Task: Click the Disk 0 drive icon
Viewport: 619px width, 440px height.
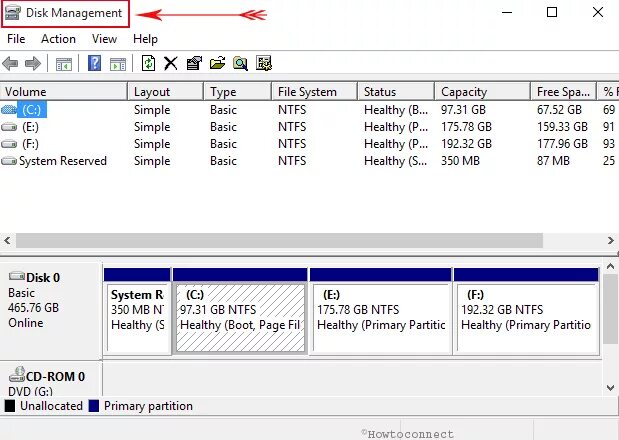Action: point(17,276)
